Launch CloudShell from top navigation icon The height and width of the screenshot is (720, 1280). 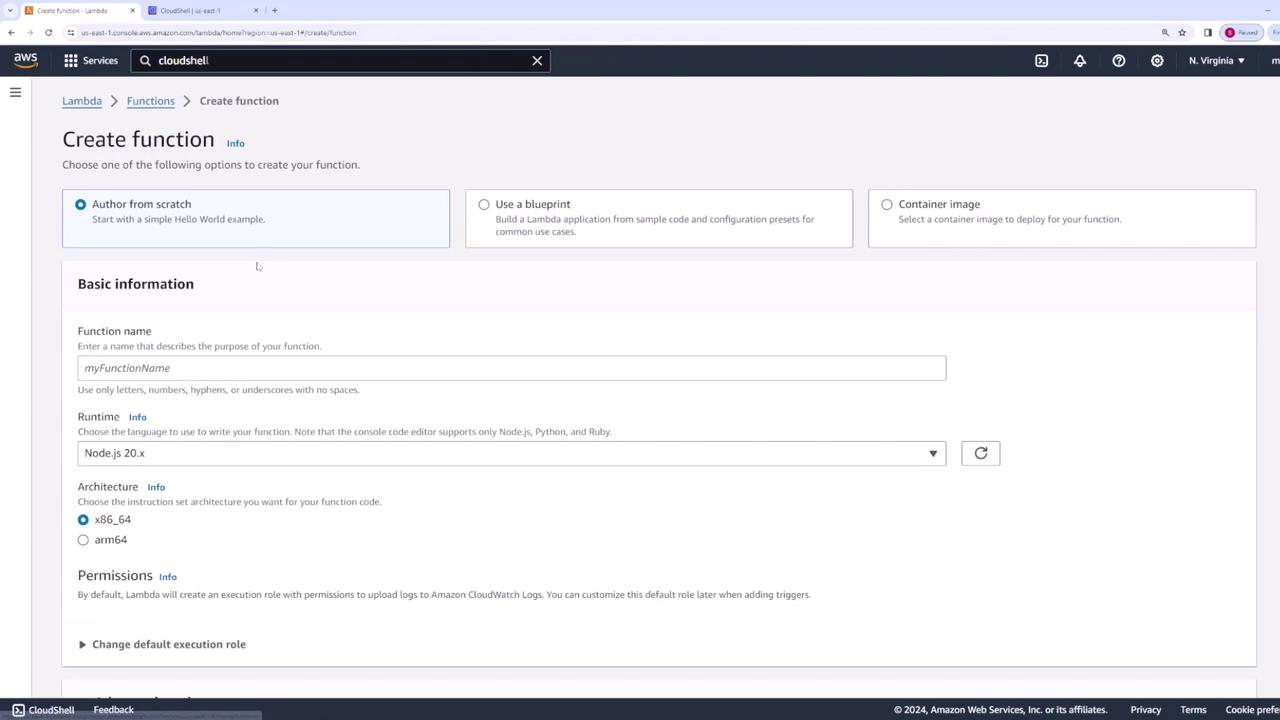(1041, 61)
